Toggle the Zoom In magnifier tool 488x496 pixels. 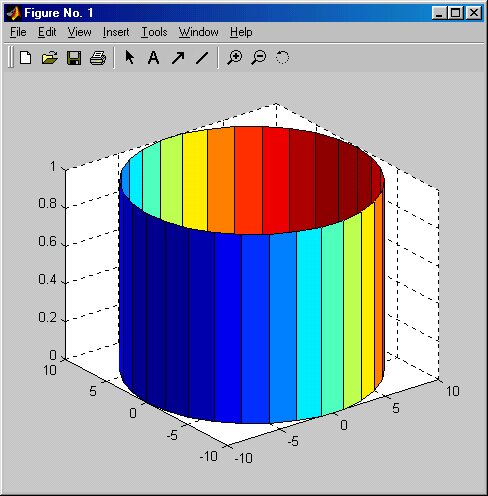234,58
